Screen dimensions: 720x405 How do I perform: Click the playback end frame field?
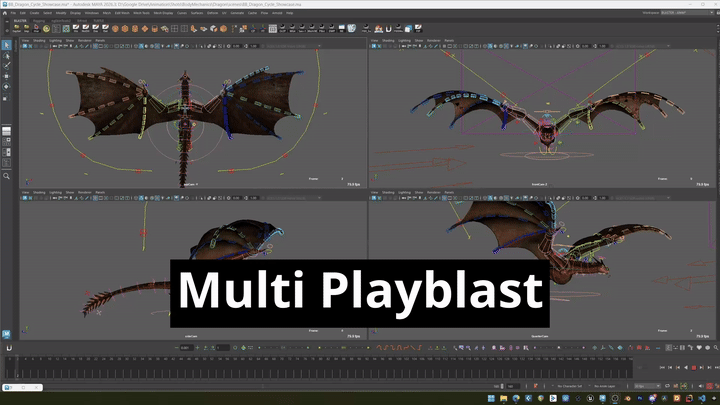tap(513, 386)
